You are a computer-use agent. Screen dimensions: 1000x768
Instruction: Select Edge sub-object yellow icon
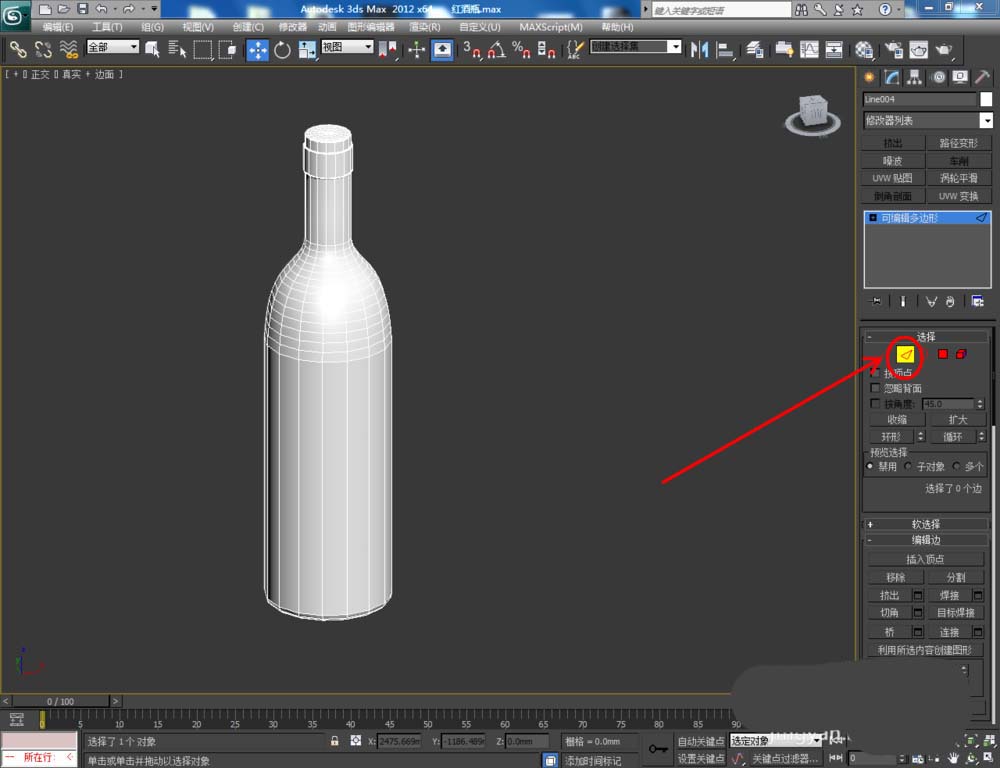click(905, 354)
